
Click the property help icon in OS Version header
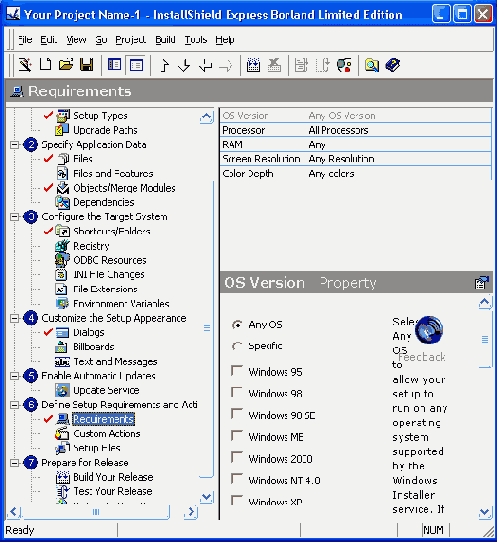coord(482,282)
